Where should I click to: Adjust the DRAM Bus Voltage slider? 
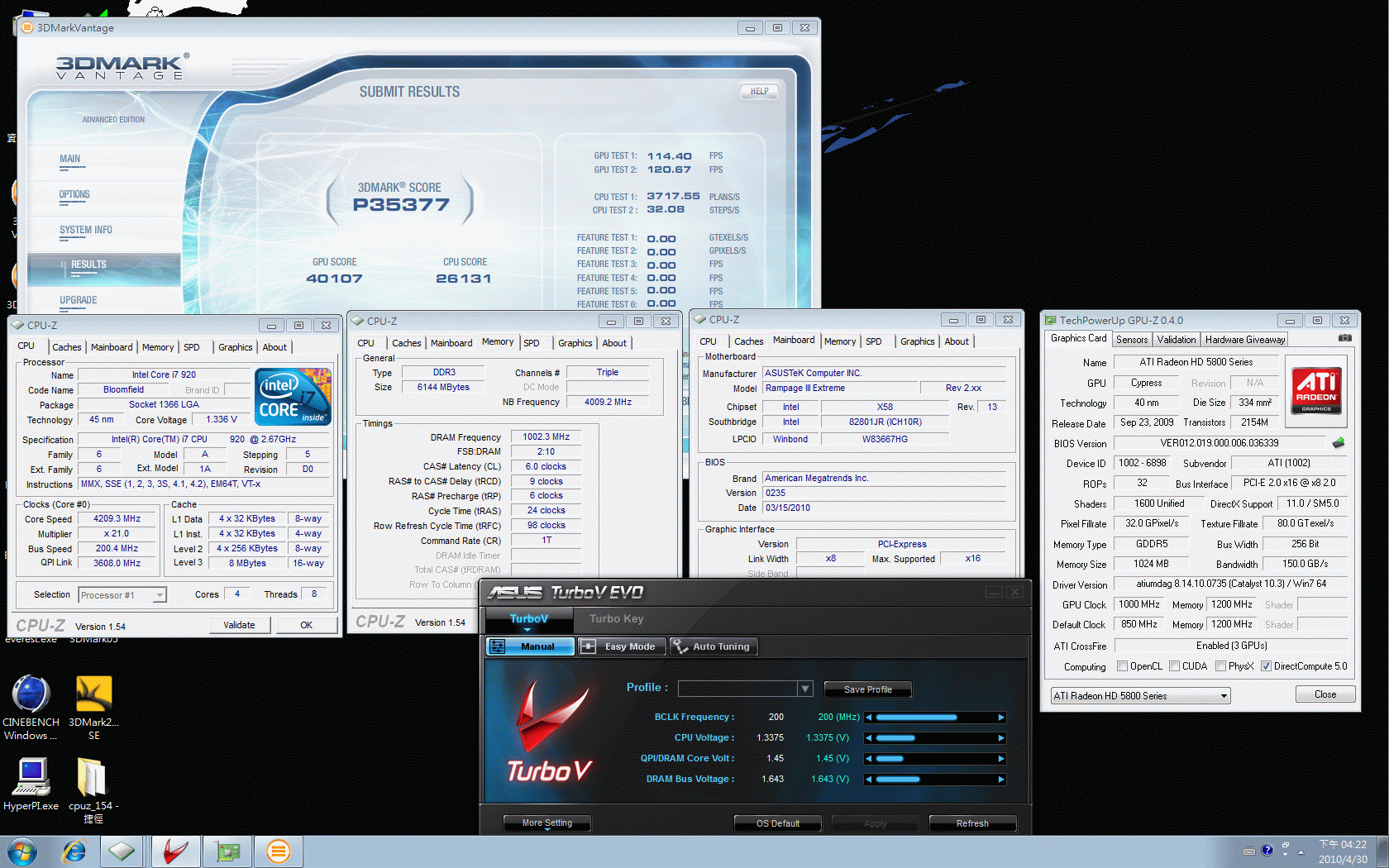(935, 780)
